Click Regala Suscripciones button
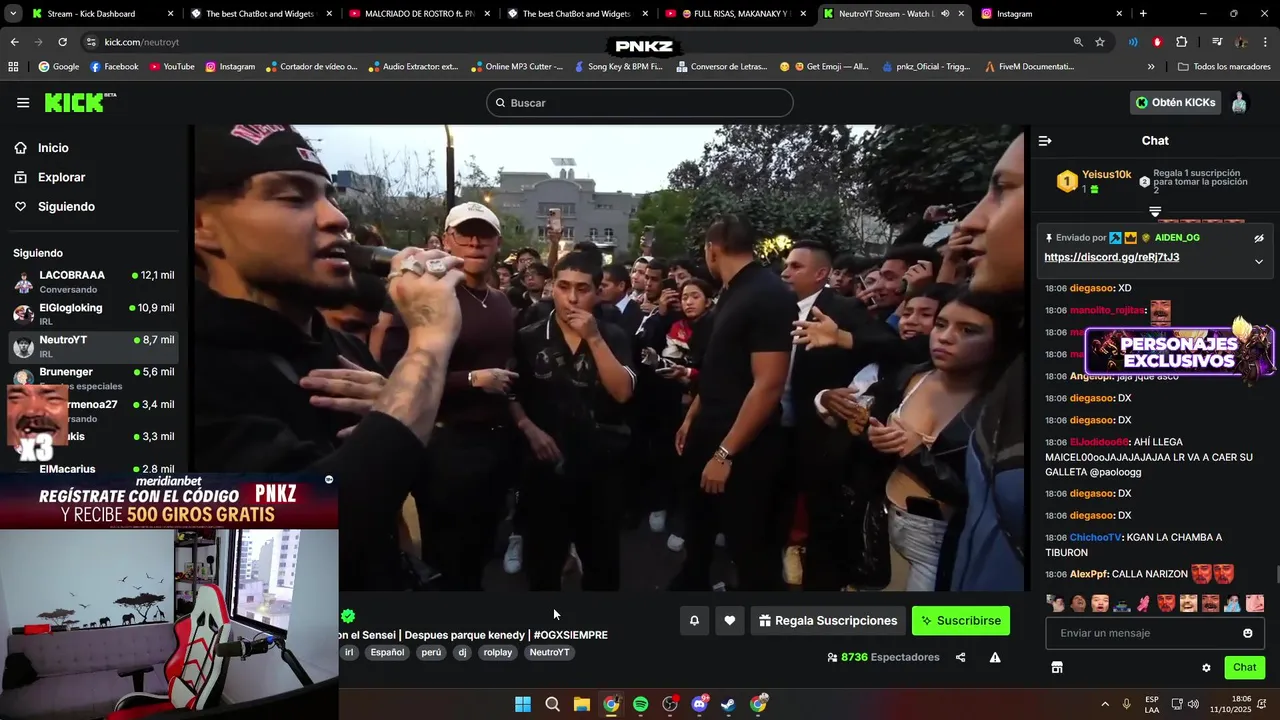 click(828, 621)
